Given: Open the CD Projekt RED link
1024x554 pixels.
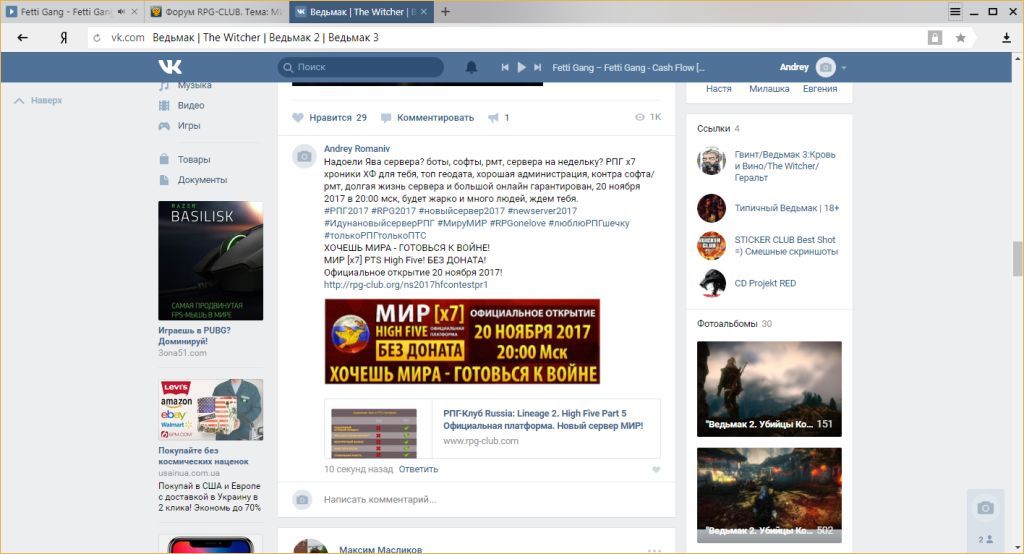Looking at the screenshot, I should [x=765, y=283].
